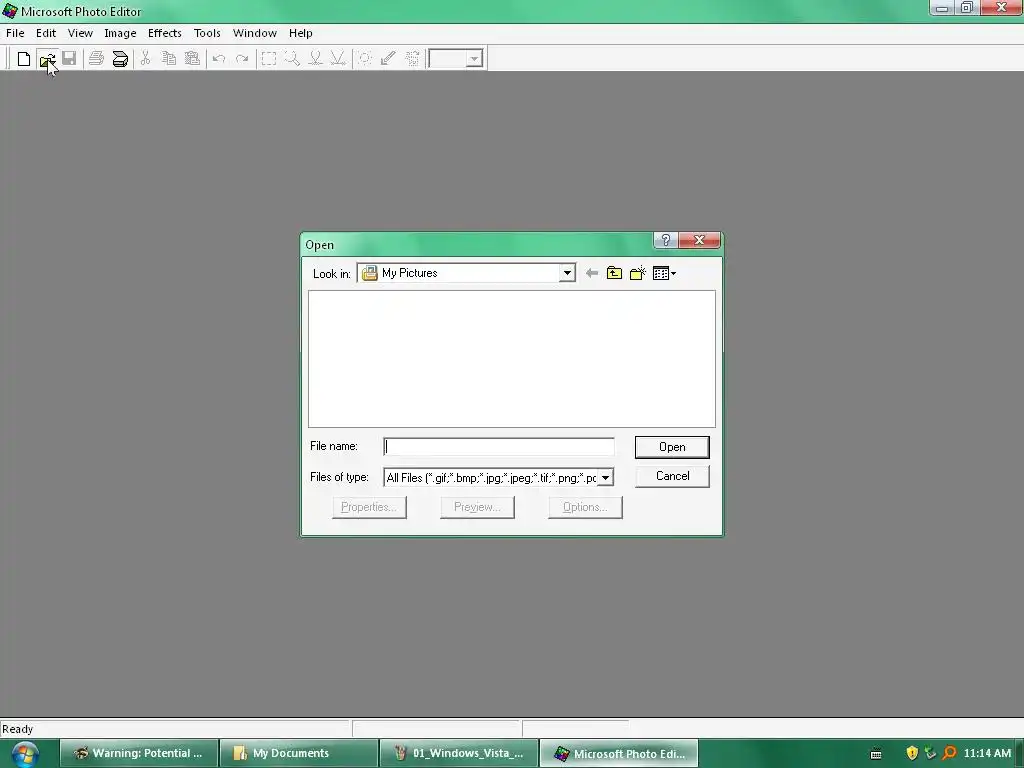This screenshot has height=768, width=1024.
Task: Click the Properties button
Action: pyautogui.click(x=369, y=507)
